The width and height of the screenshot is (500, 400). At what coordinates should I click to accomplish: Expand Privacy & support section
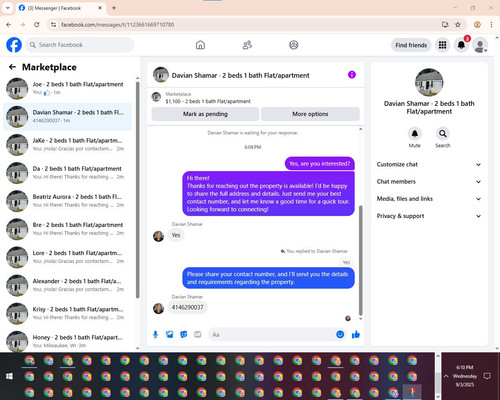click(429, 216)
